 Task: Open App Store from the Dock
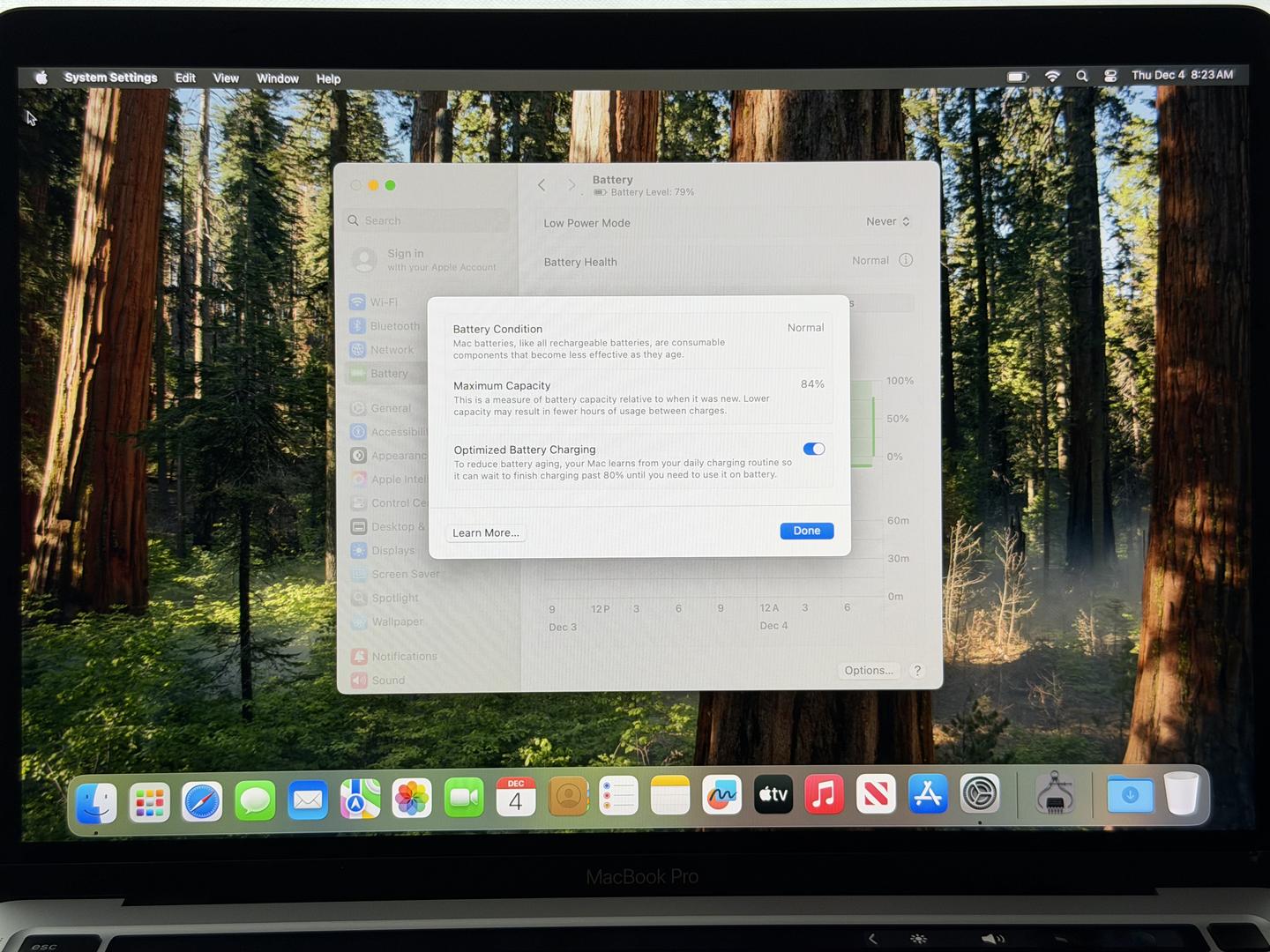click(x=928, y=794)
